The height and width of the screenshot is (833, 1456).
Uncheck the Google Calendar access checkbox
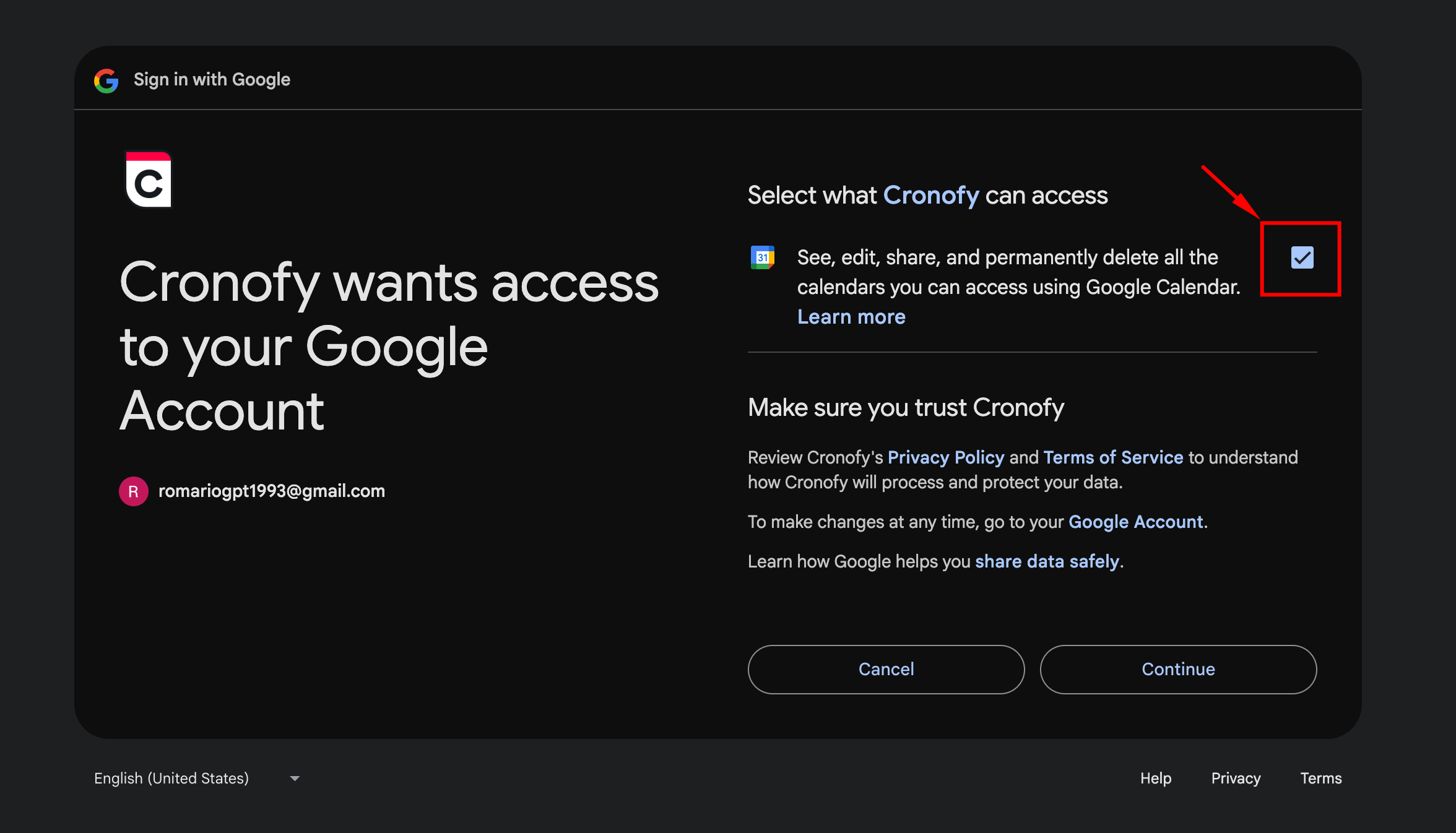[x=1302, y=257]
